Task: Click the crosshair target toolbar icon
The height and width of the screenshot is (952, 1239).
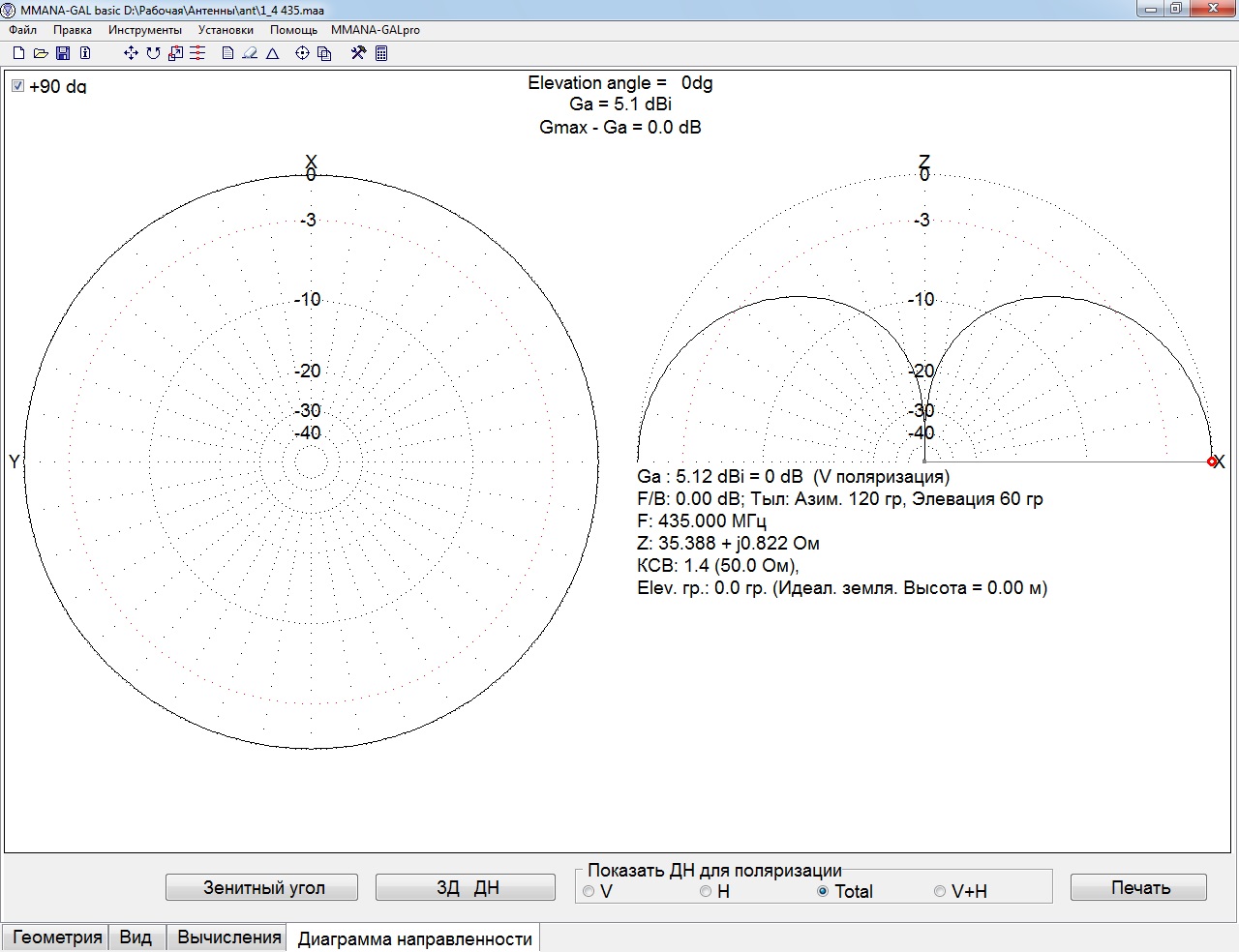Action: (302, 53)
